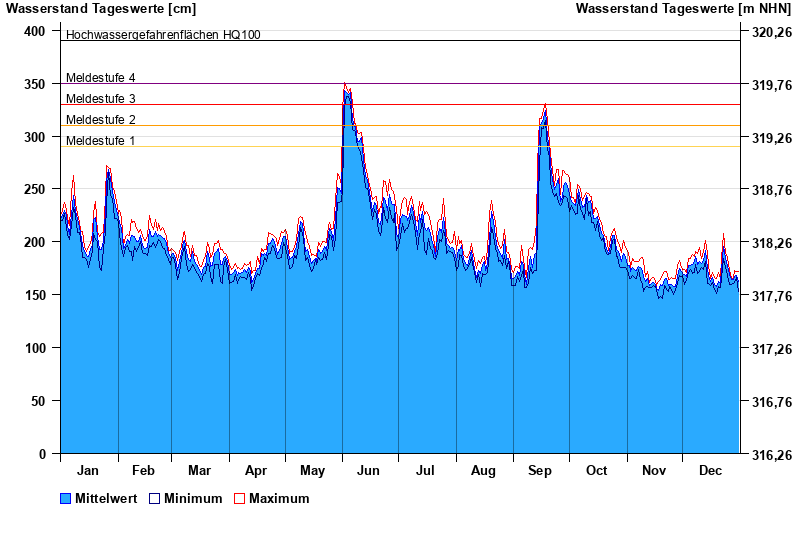Select the Sep month label
800x550 pixels.
click(x=540, y=470)
